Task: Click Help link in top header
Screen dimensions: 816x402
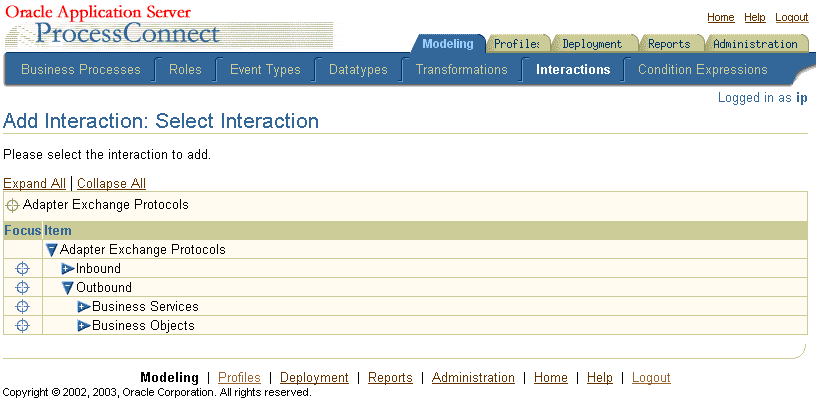Action: pyautogui.click(x=755, y=17)
